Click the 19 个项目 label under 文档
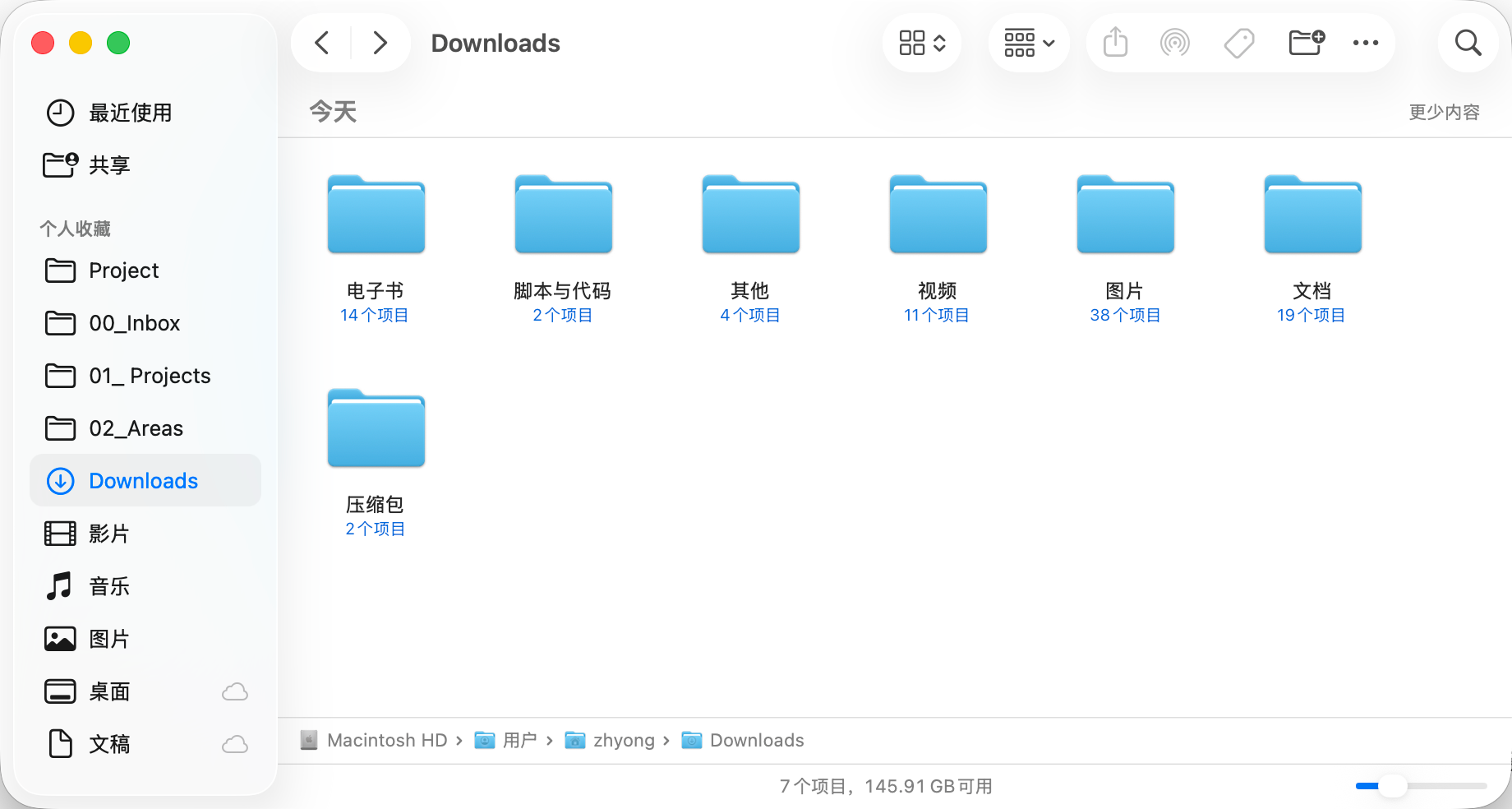The image size is (1512, 809). [1311, 315]
